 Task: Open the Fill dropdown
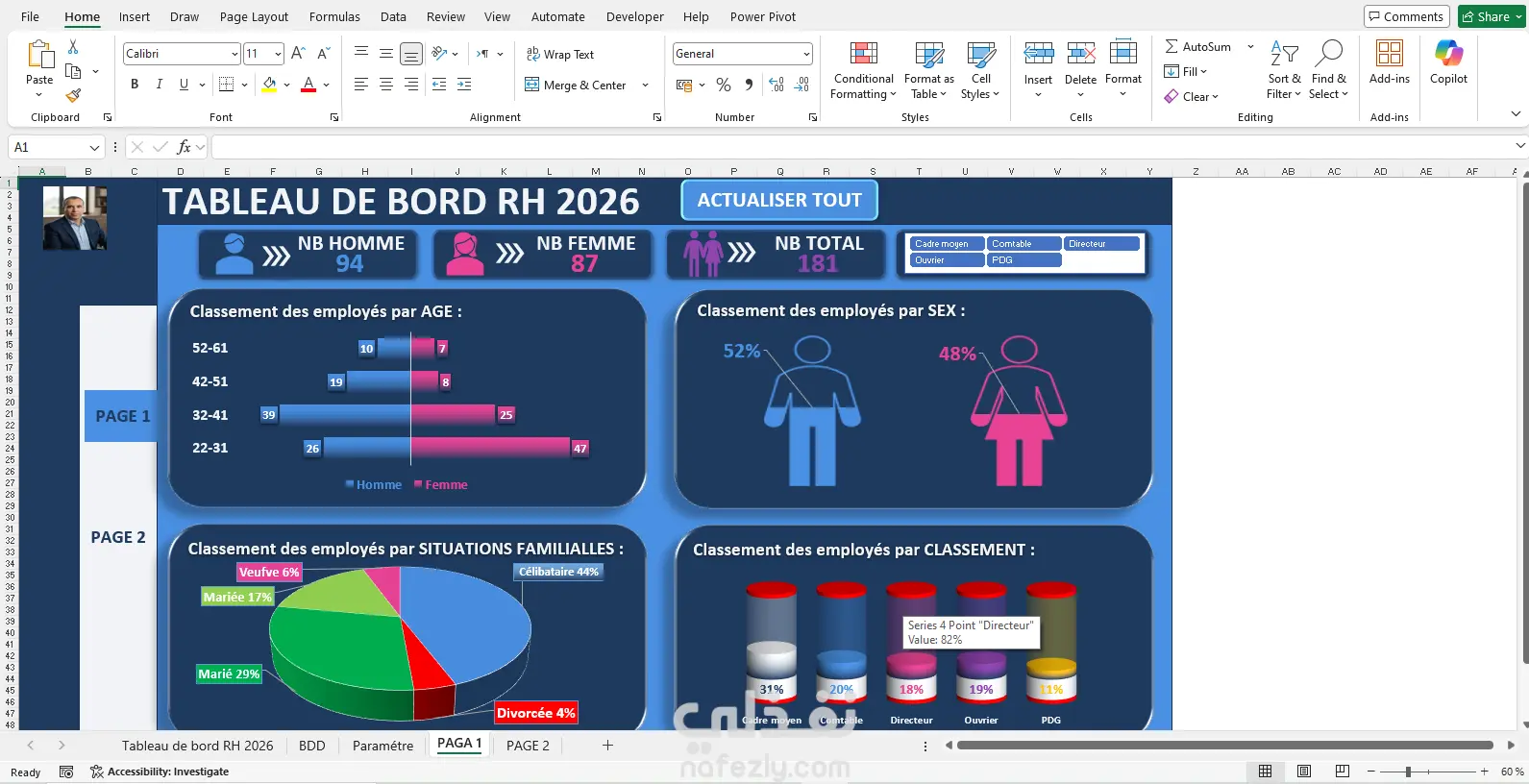pyautogui.click(x=1185, y=71)
